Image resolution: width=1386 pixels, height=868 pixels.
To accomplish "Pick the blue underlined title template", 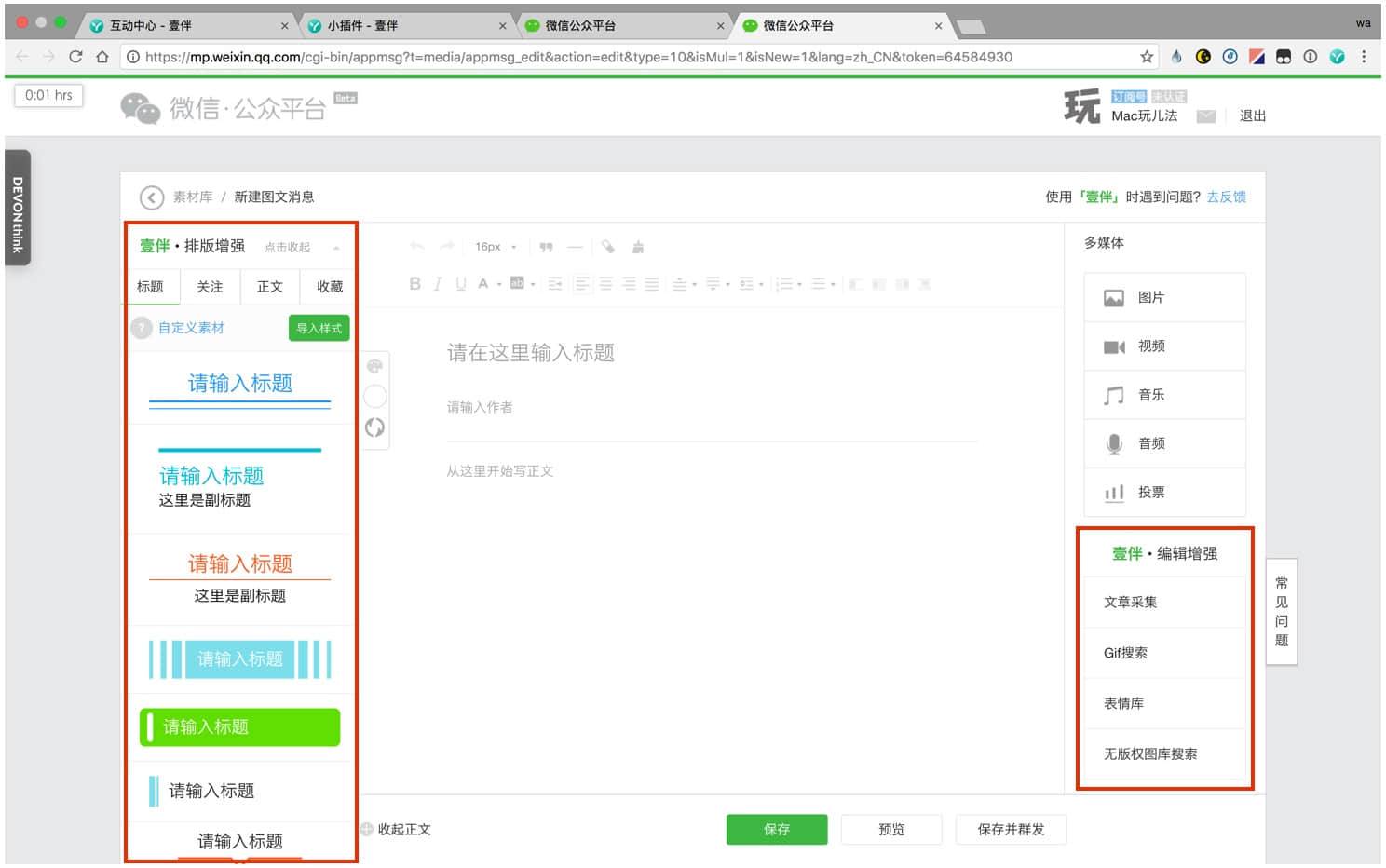I will [x=240, y=389].
